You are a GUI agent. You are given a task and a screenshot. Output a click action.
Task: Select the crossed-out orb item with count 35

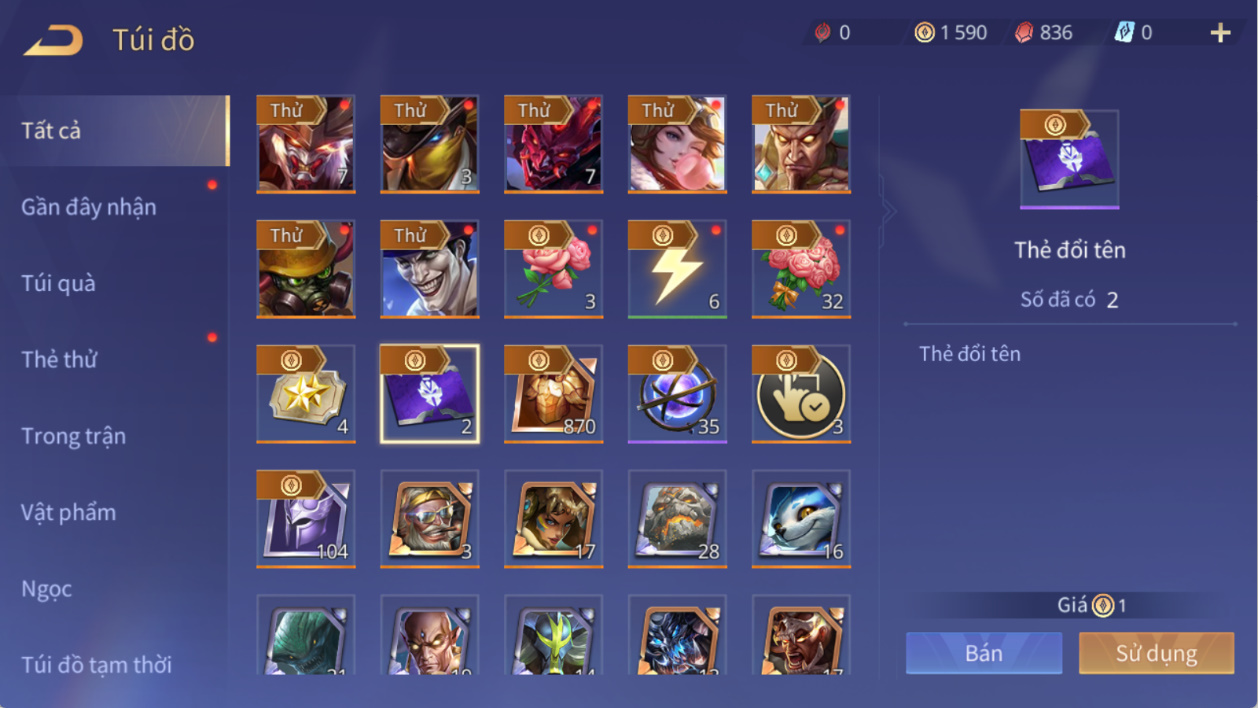pos(677,394)
